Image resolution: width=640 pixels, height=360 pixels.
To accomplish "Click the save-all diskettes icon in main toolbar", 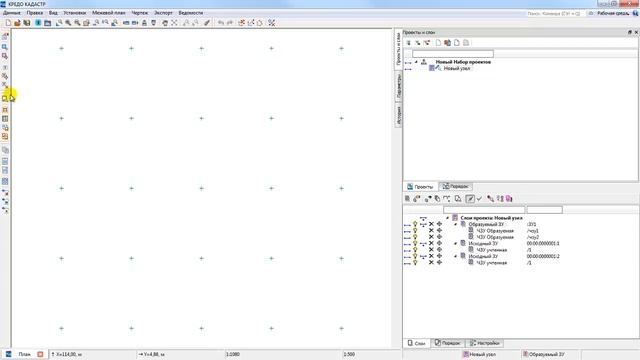I will point(27,23).
